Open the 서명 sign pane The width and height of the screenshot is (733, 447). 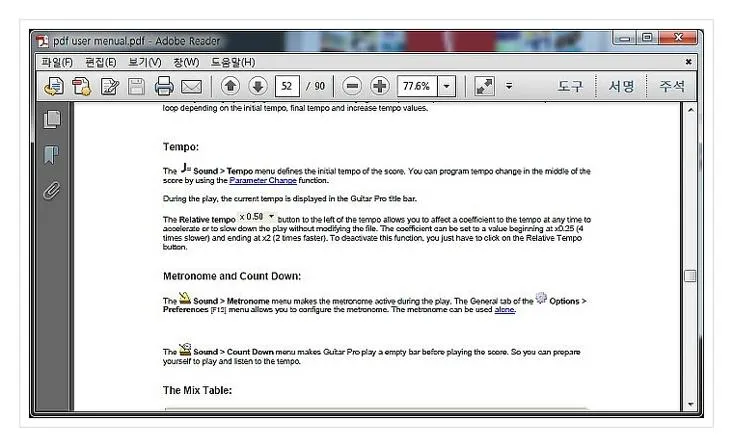[621, 86]
